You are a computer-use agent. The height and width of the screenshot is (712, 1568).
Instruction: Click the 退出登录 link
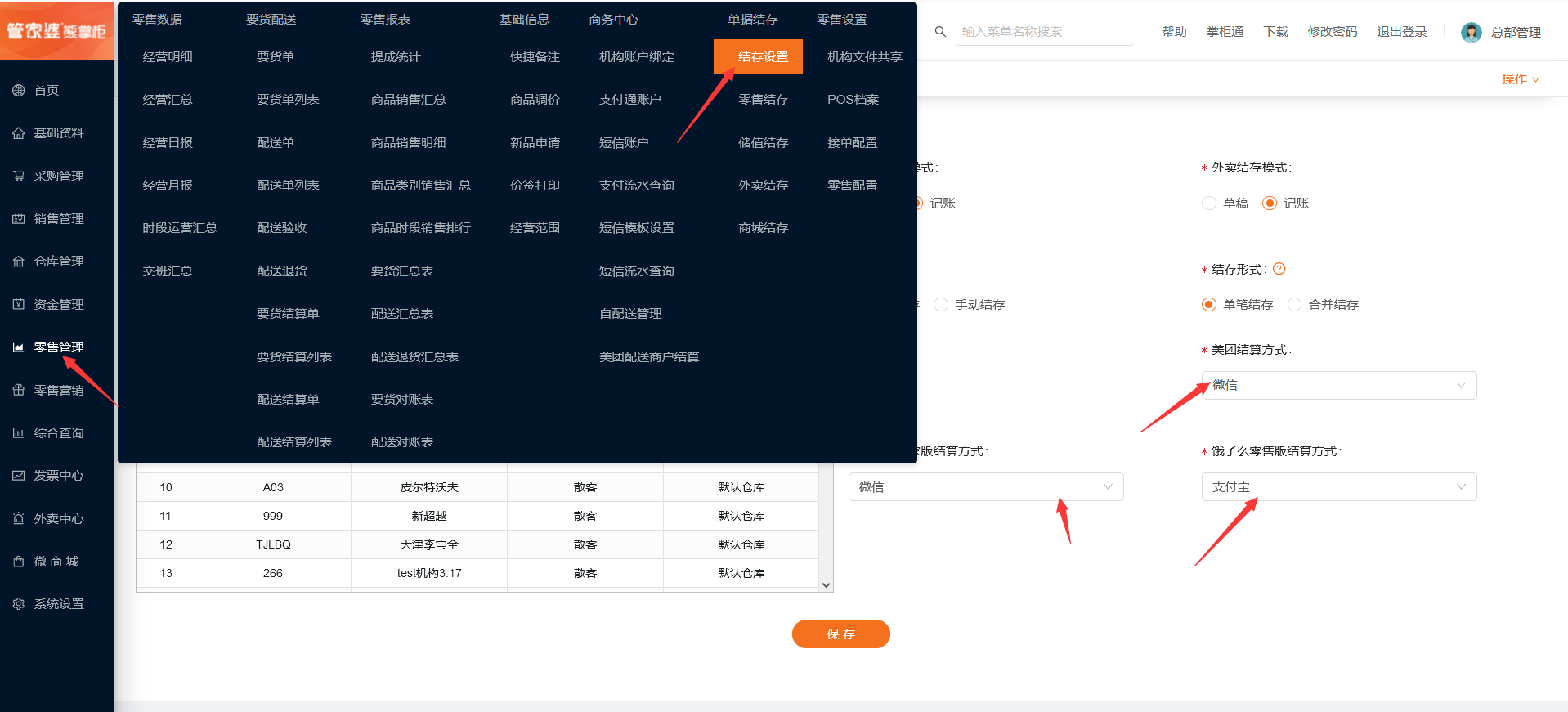[x=1401, y=32]
